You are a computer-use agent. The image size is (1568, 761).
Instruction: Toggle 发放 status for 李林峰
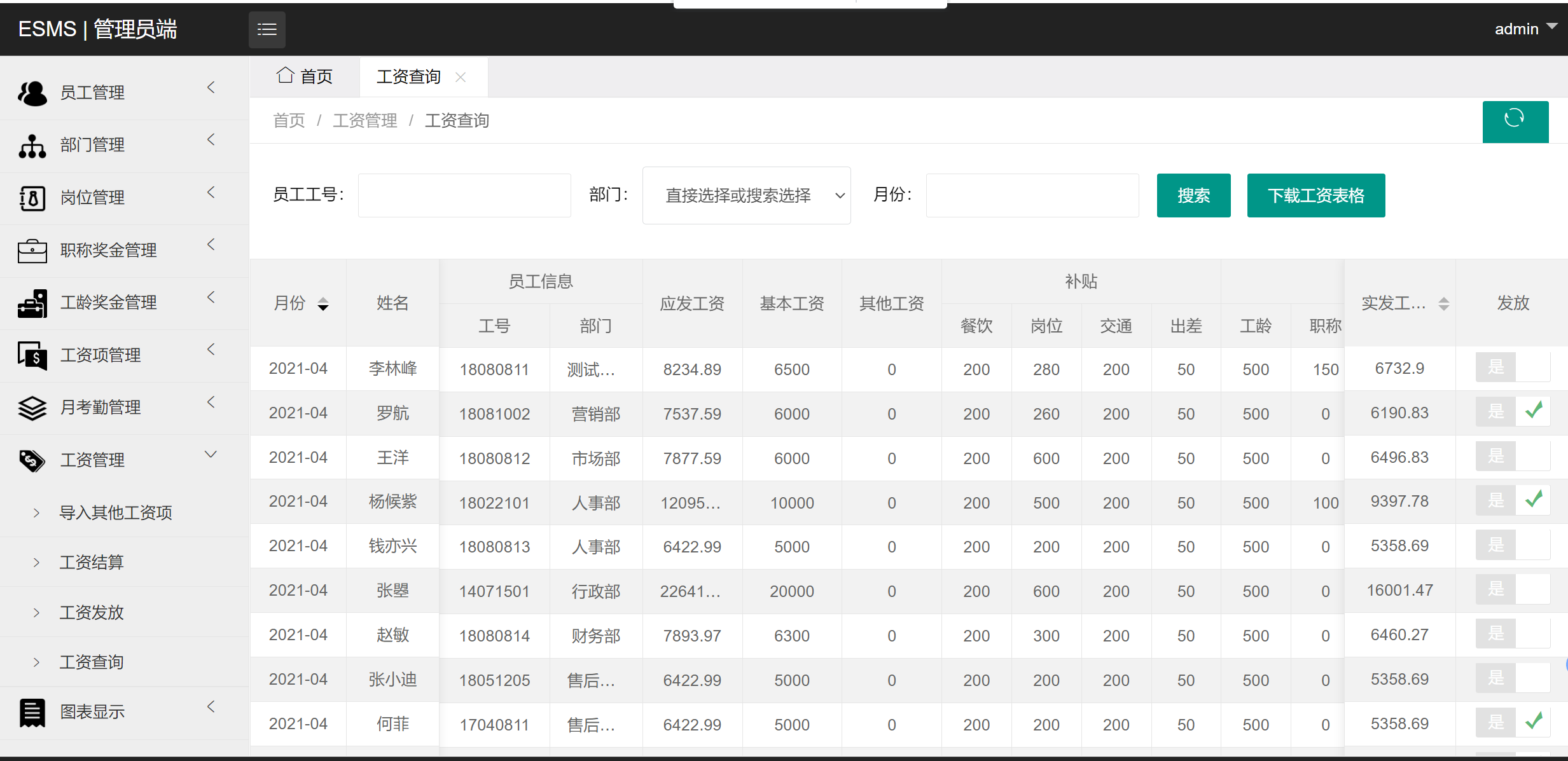pyautogui.click(x=1513, y=367)
